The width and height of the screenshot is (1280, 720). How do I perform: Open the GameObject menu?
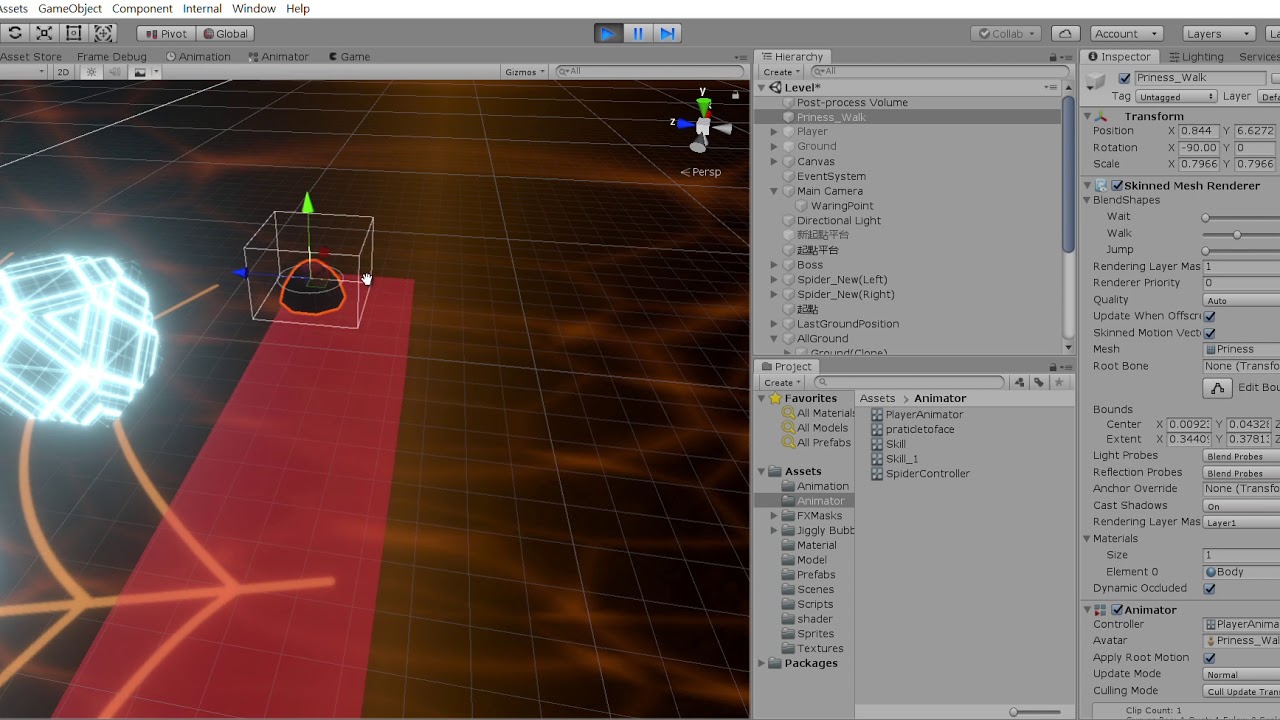(x=70, y=9)
